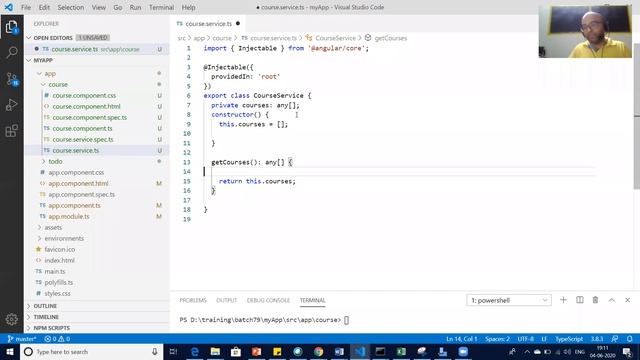Viewport: 640px width, 360px height.
Task: Open the Terminal menu
Action: pyautogui.click(x=161, y=7)
